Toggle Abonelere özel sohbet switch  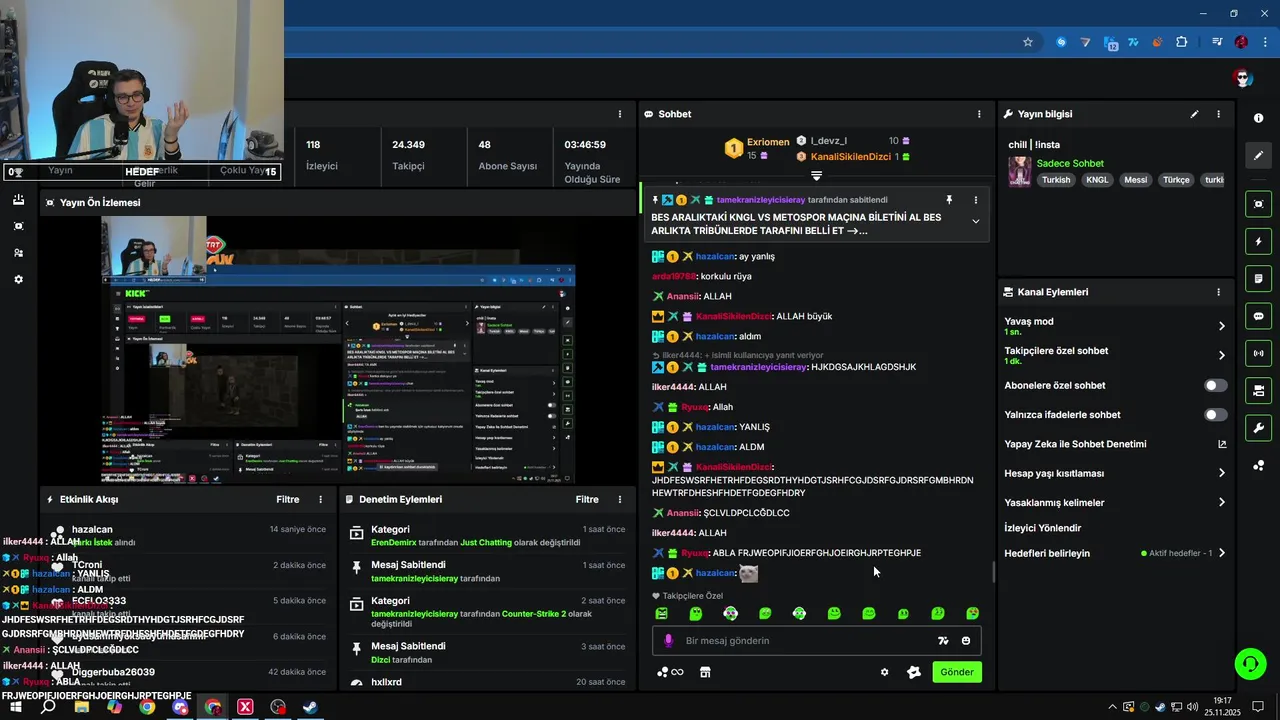click(x=1216, y=385)
